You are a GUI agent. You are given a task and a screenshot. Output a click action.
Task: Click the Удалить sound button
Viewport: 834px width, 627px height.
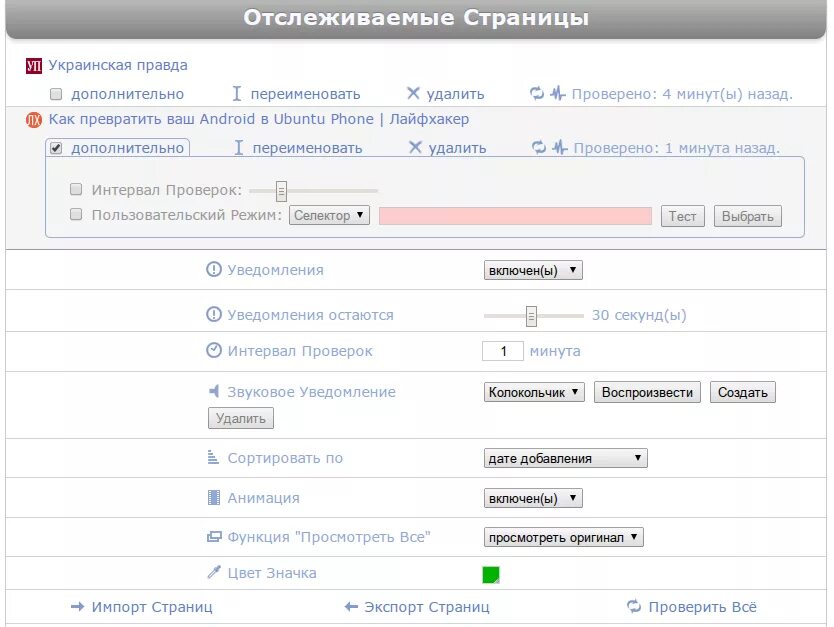pos(240,419)
